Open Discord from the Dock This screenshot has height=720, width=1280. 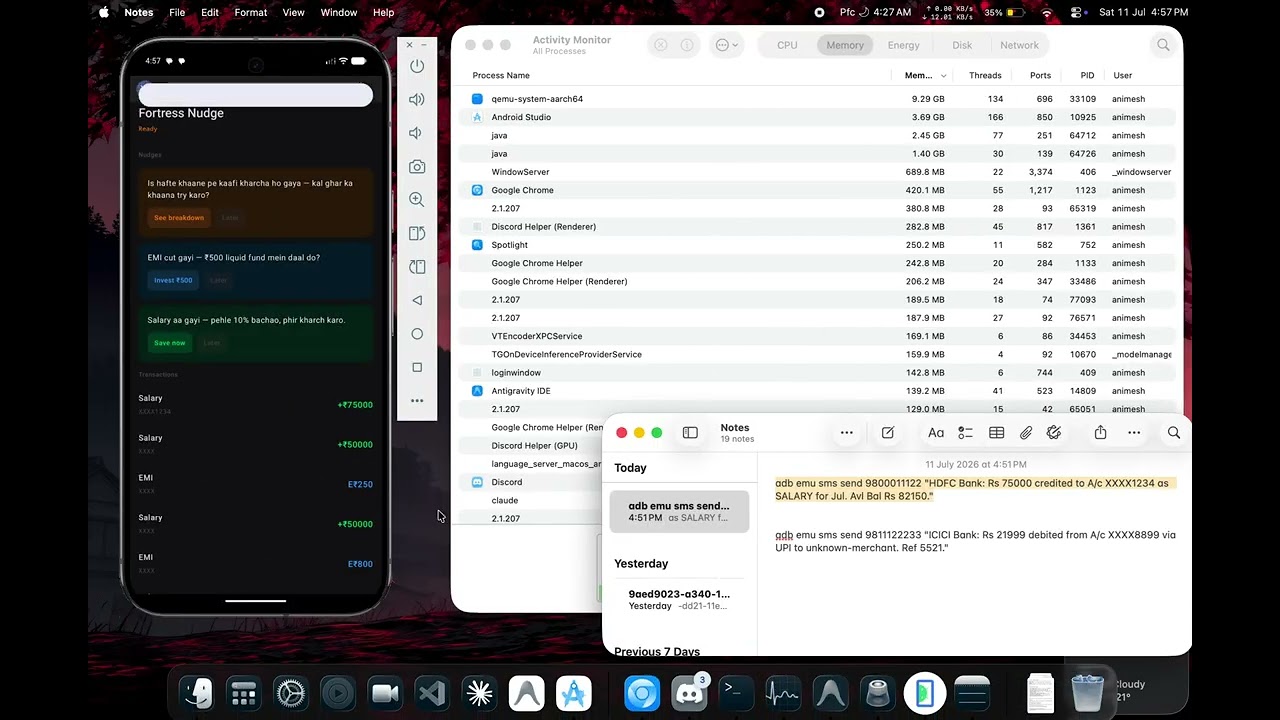[x=689, y=694]
